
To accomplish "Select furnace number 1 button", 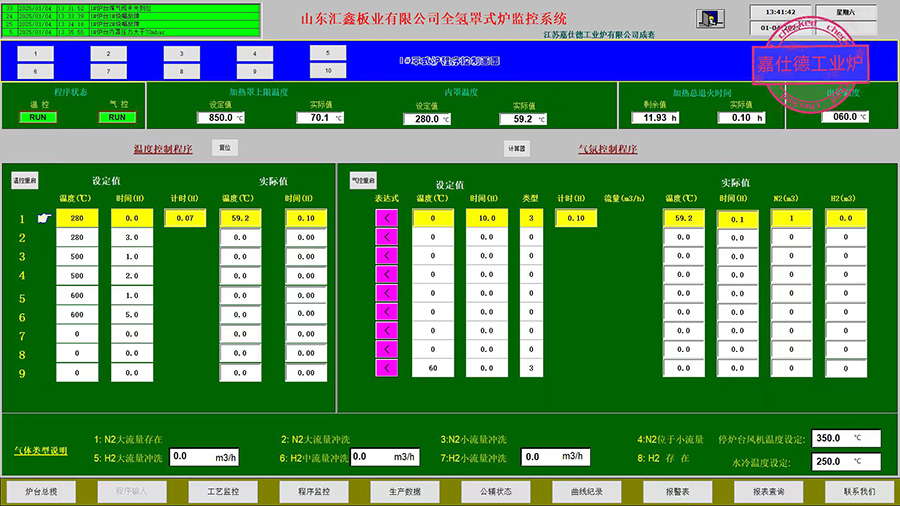I will pyautogui.click(x=35, y=54).
